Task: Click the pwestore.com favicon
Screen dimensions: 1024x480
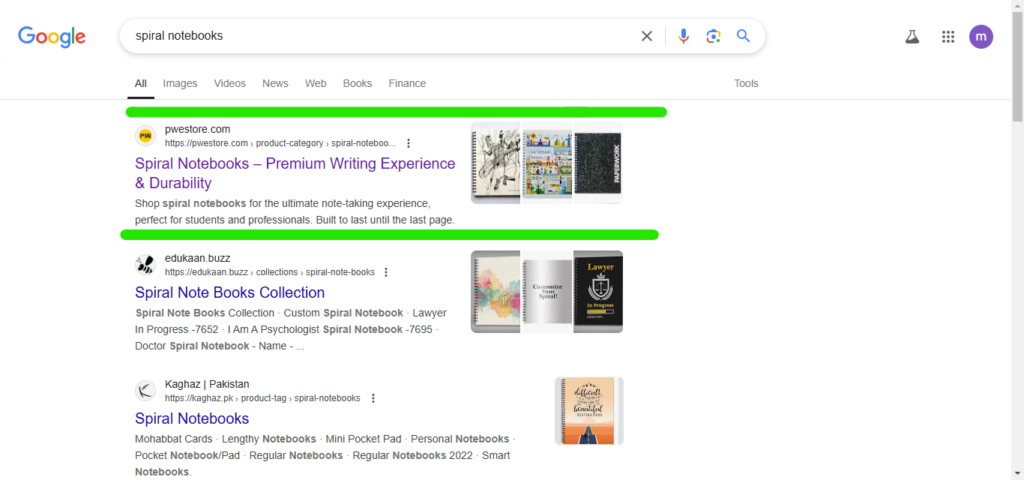Action: [x=146, y=136]
